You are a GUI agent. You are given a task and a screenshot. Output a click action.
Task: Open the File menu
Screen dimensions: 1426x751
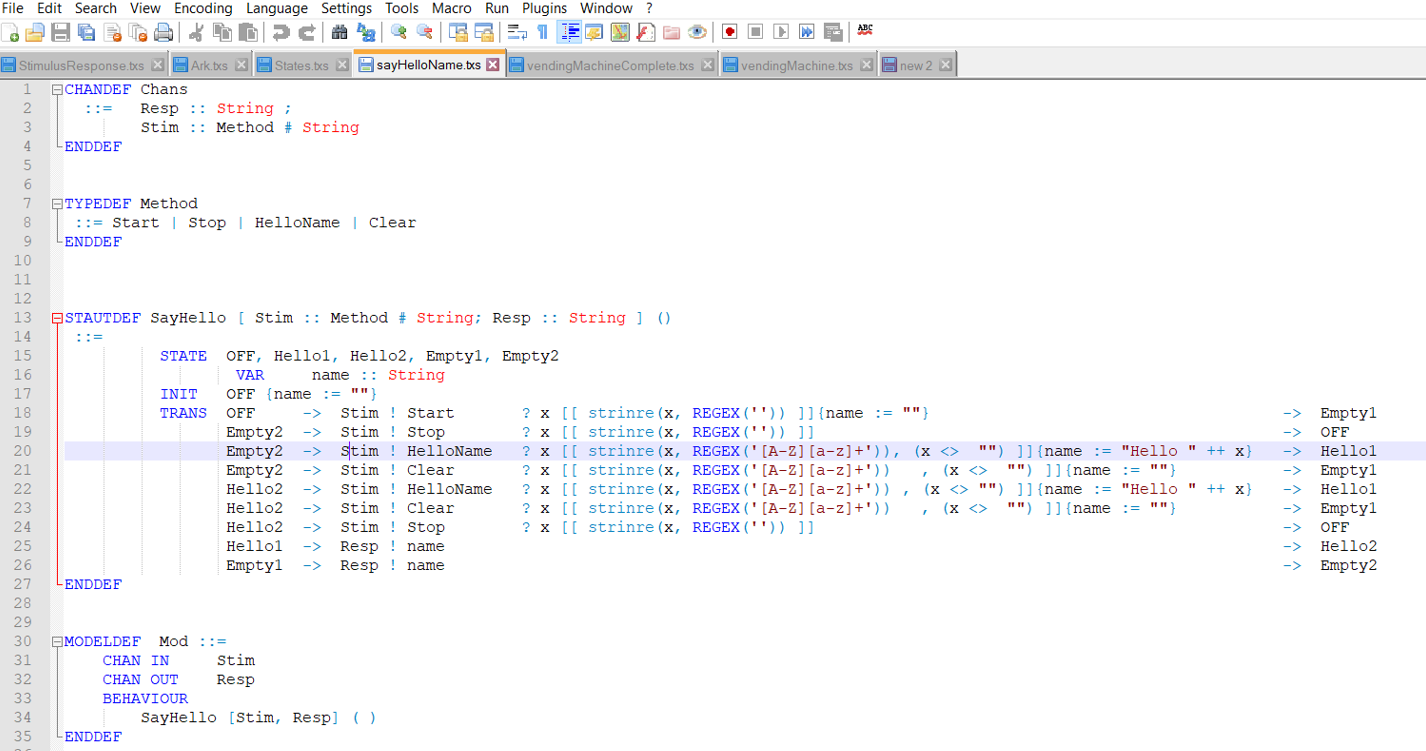[x=13, y=8]
